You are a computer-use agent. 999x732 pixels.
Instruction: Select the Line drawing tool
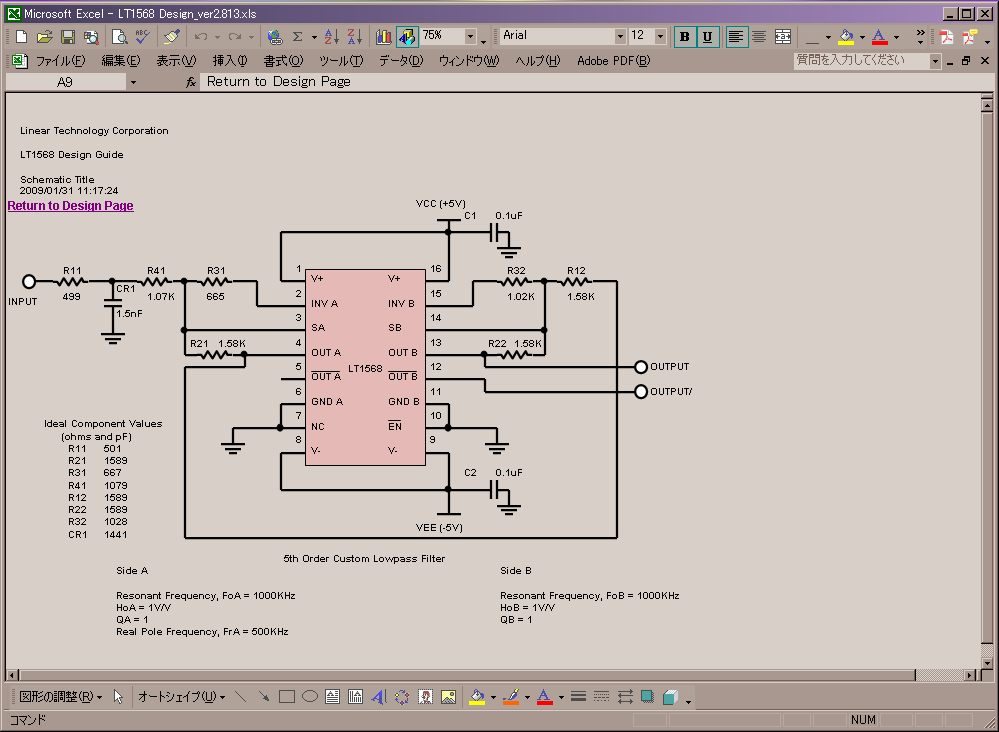coord(240,696)
